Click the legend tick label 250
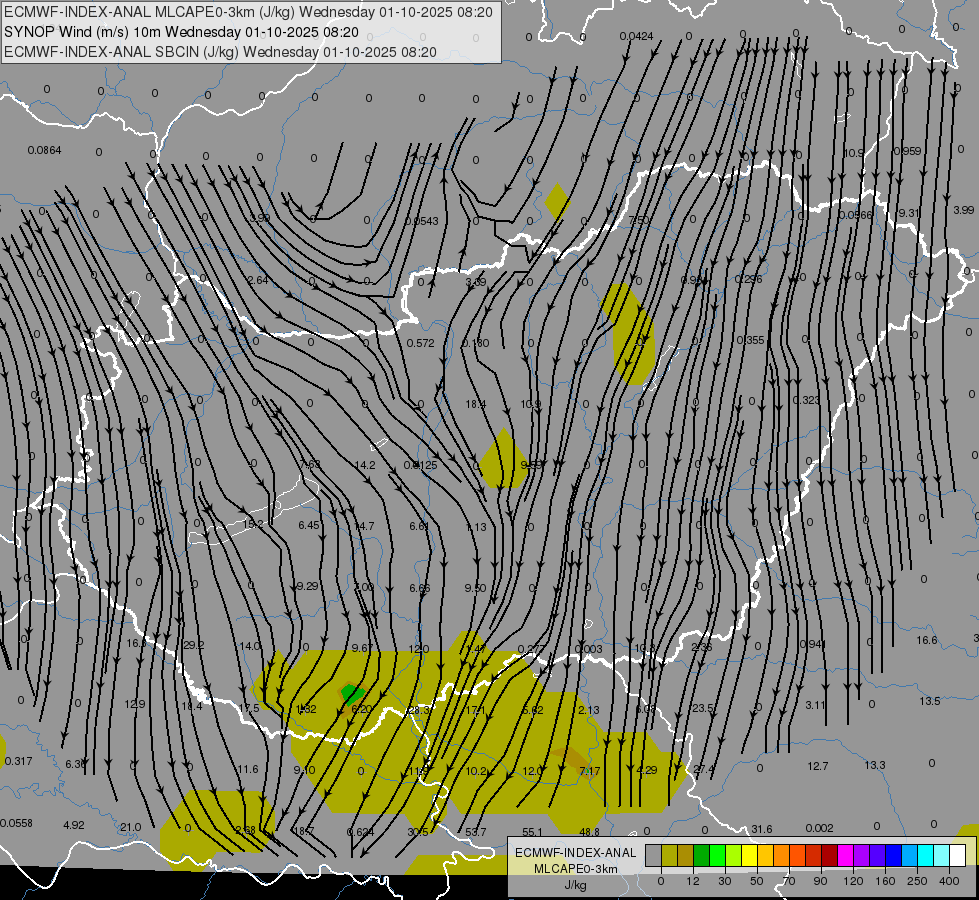Viewport: 979px width, 900px height. [917, 881]
